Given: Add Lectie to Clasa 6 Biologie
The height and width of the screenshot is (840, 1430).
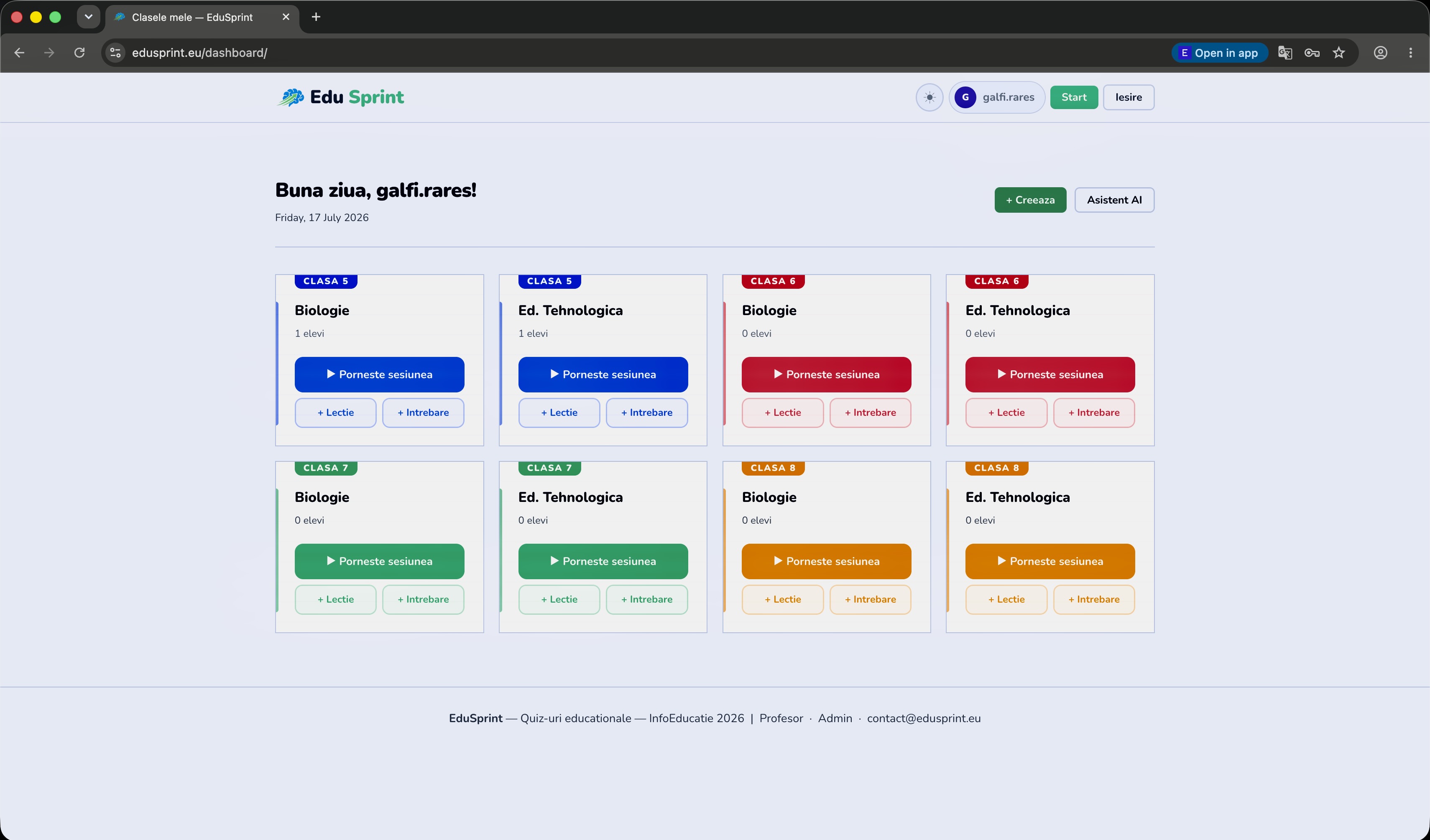Looking at the screenshot, I should pos(783,412).
